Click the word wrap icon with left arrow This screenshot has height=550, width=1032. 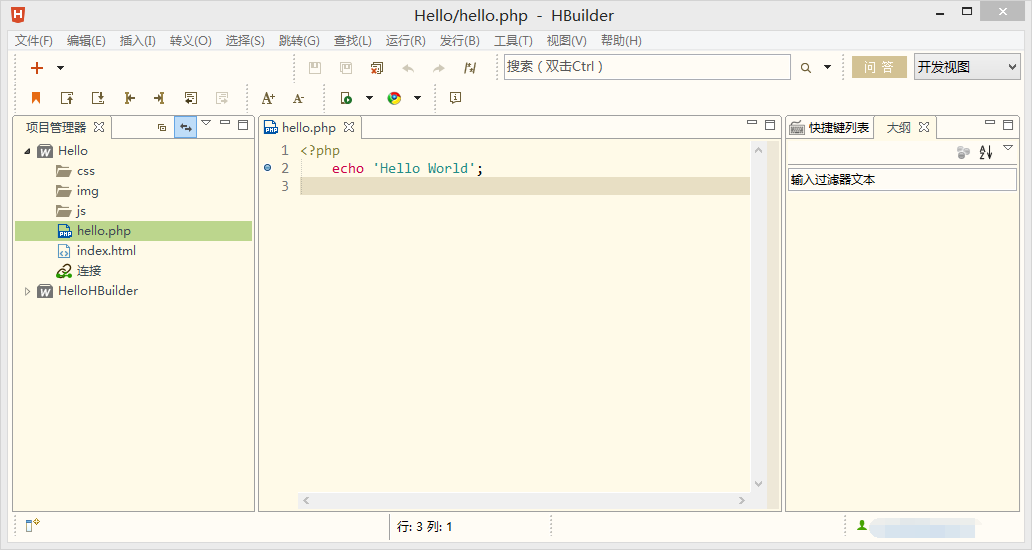tap(191, 98)
